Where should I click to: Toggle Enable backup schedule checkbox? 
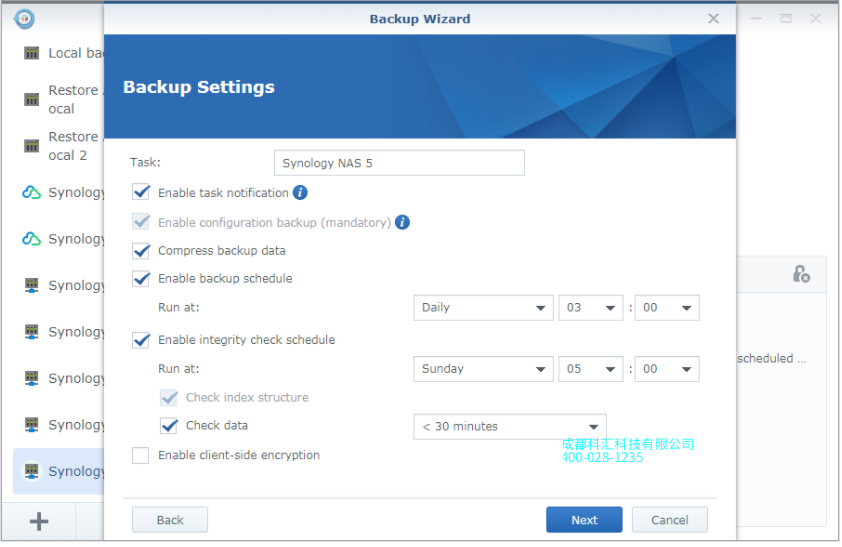click(141, 279)
